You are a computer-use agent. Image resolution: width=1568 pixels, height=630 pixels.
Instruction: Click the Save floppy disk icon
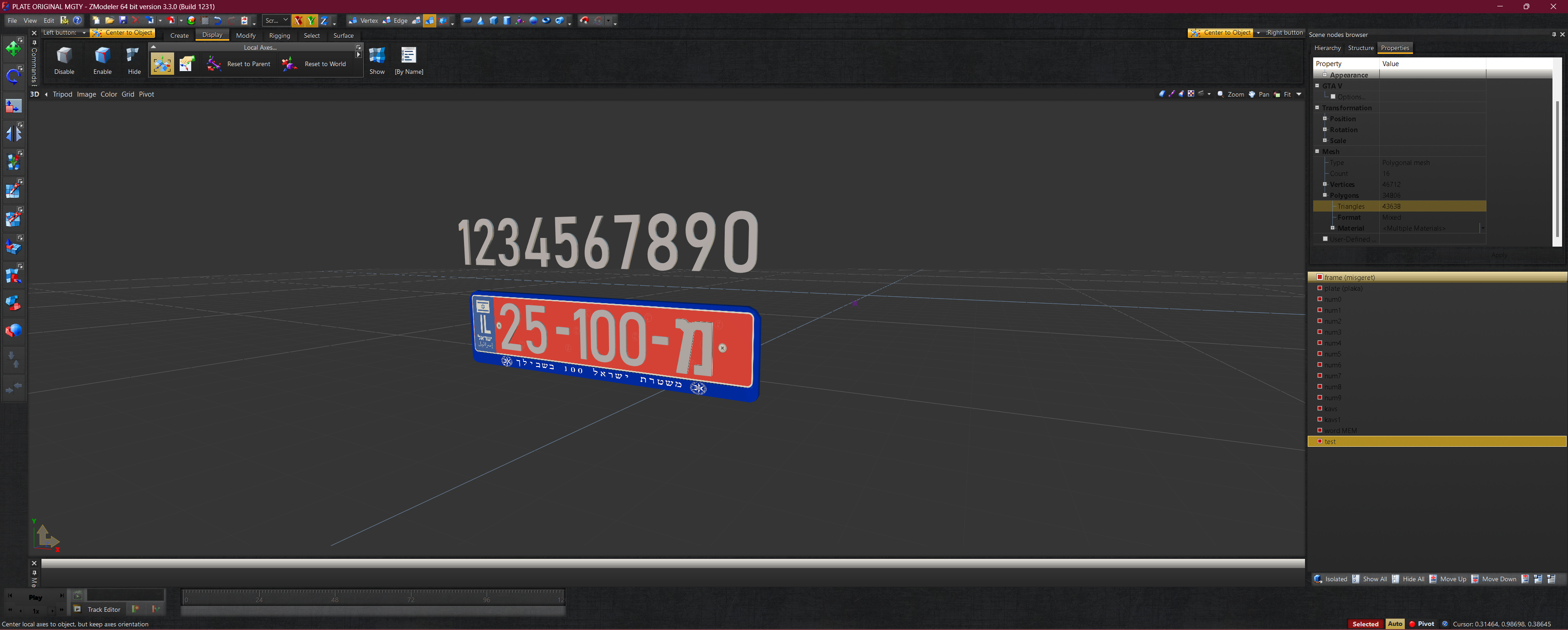coord(123,21)
